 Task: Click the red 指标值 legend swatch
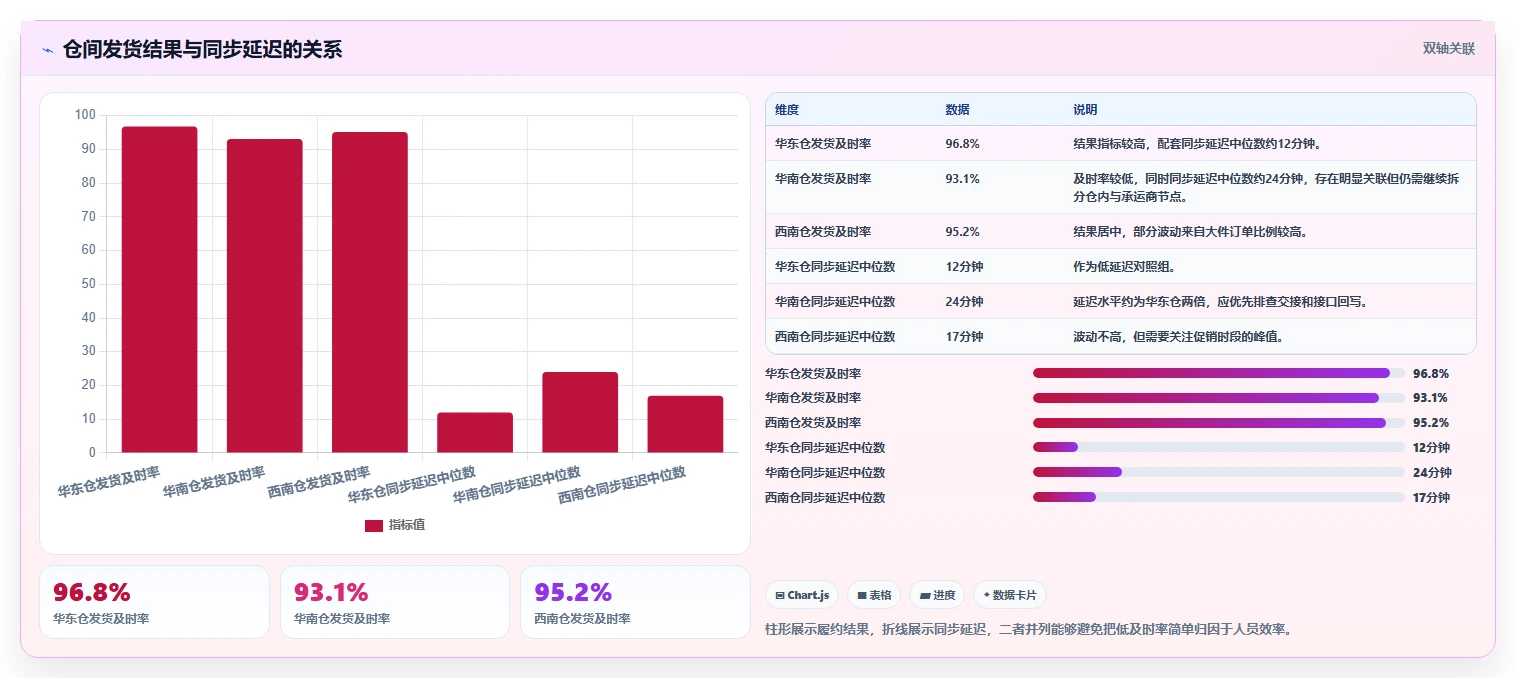tap(374, 525)
